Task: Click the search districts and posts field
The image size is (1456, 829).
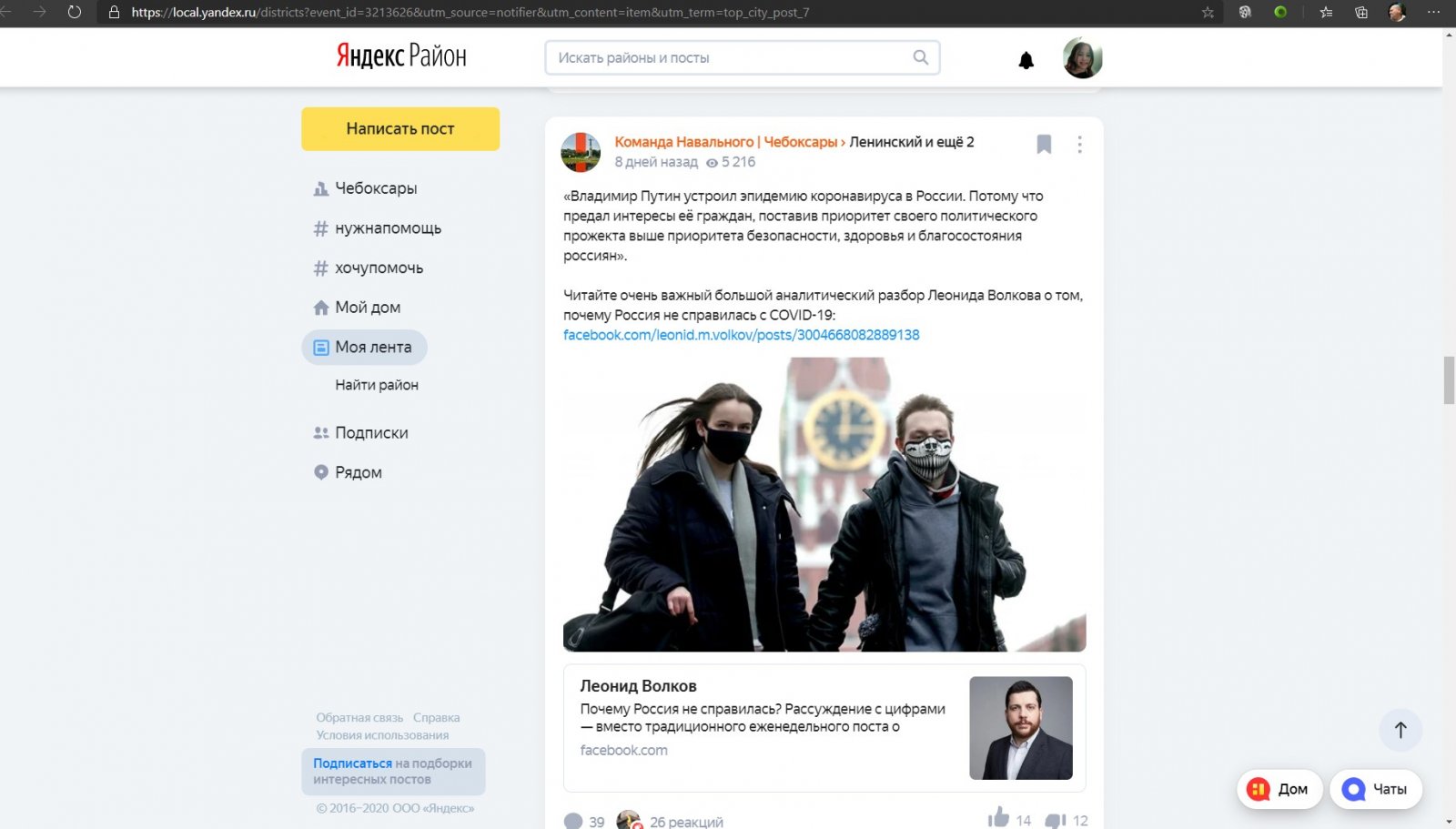Action: 728,57
